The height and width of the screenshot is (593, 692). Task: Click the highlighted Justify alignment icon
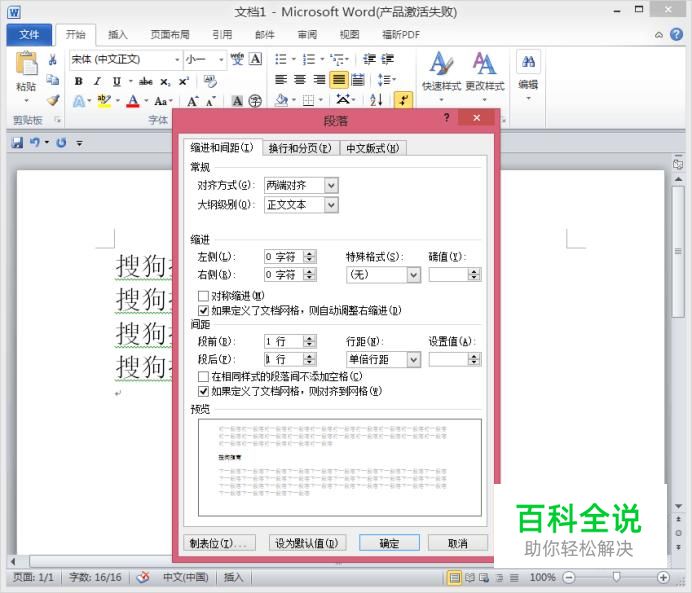click(x=338, y=80)
